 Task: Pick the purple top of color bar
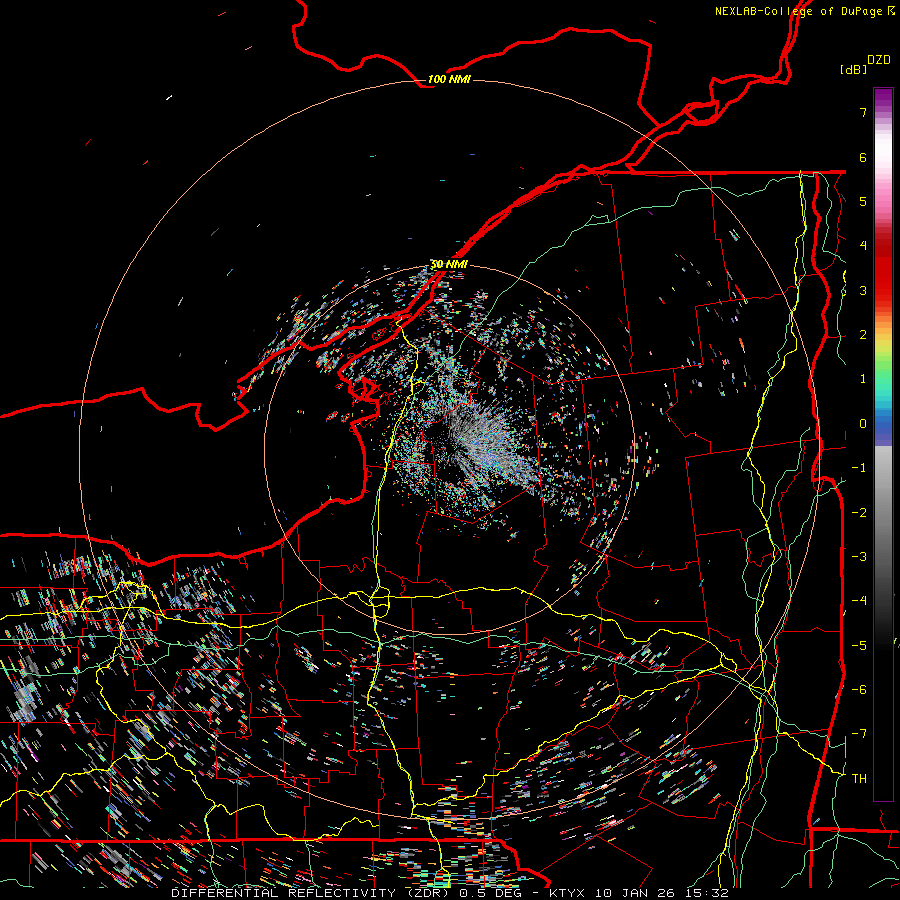tap(883, 98)
